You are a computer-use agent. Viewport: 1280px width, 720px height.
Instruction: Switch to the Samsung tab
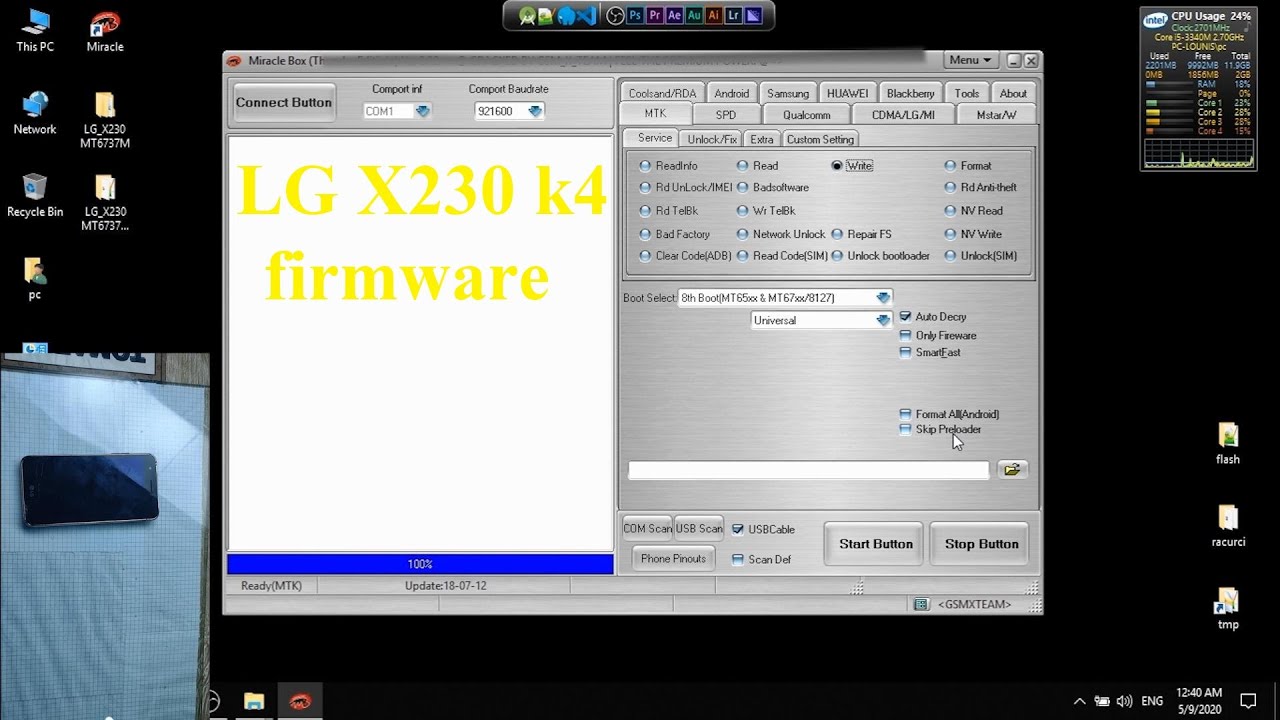click(x=788, y=93)
